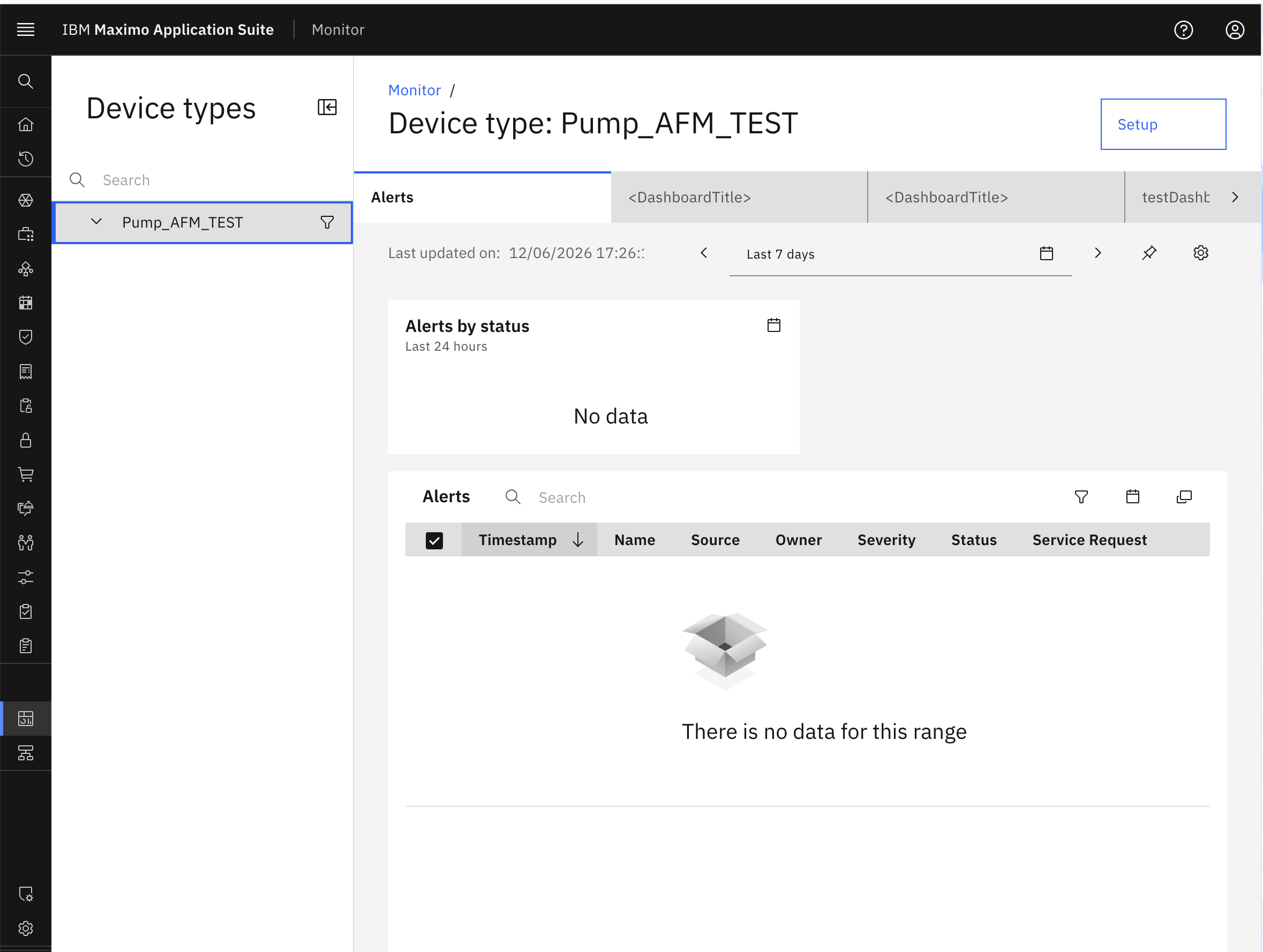
Task: Click the Status column header
Action: pyautogui.click(x=974, y=540)
